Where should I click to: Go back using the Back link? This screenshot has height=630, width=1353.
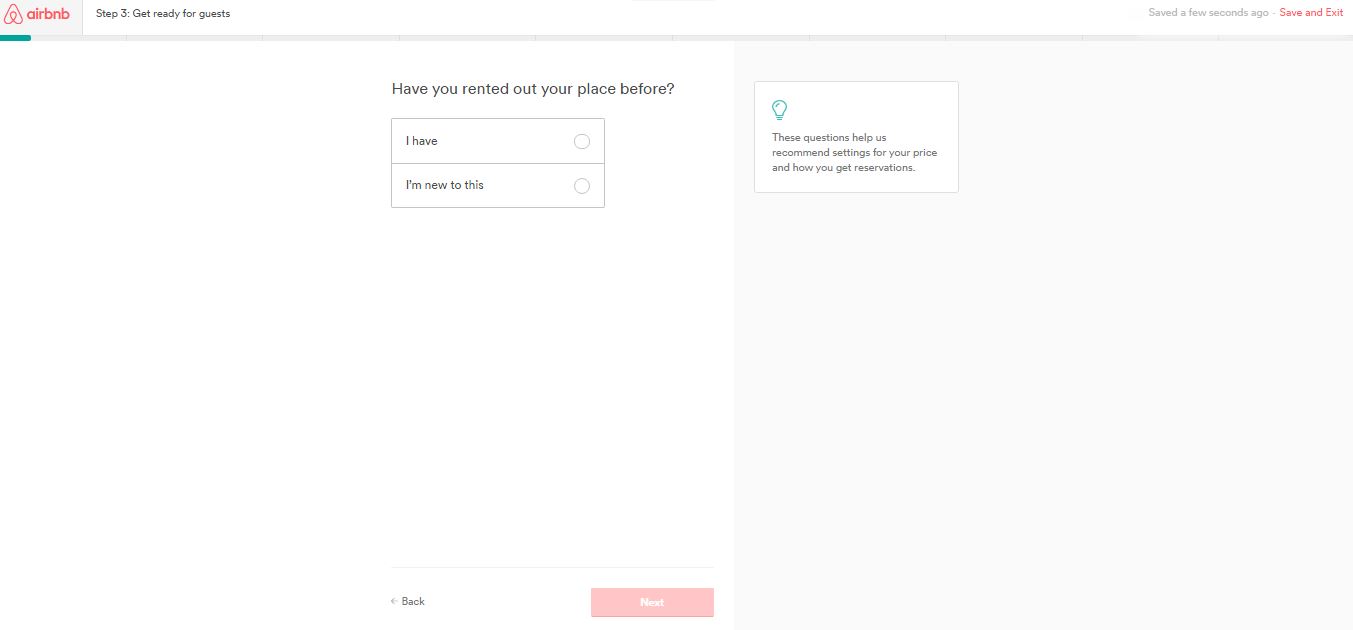point(413,601)
